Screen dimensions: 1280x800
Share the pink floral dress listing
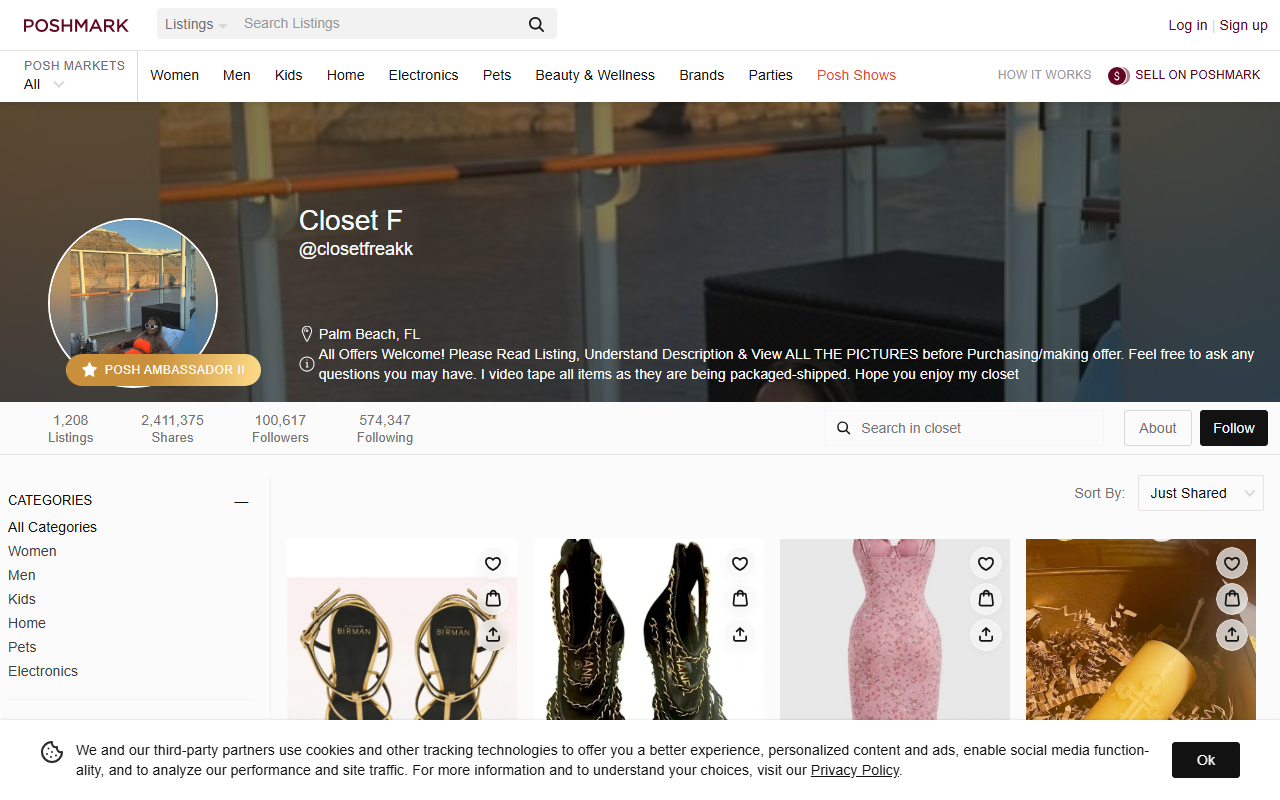click(986, 634)
